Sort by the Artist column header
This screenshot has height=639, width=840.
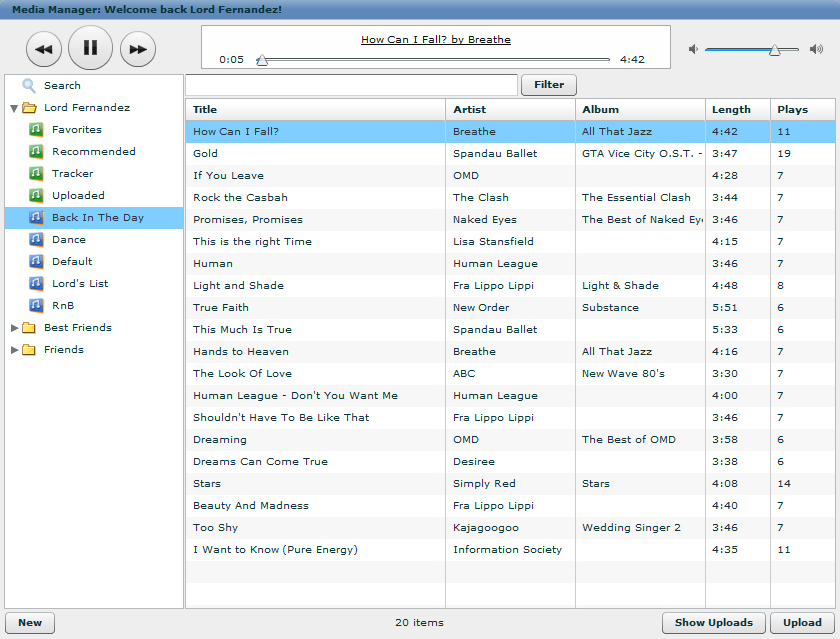click(x=511, y=110)
